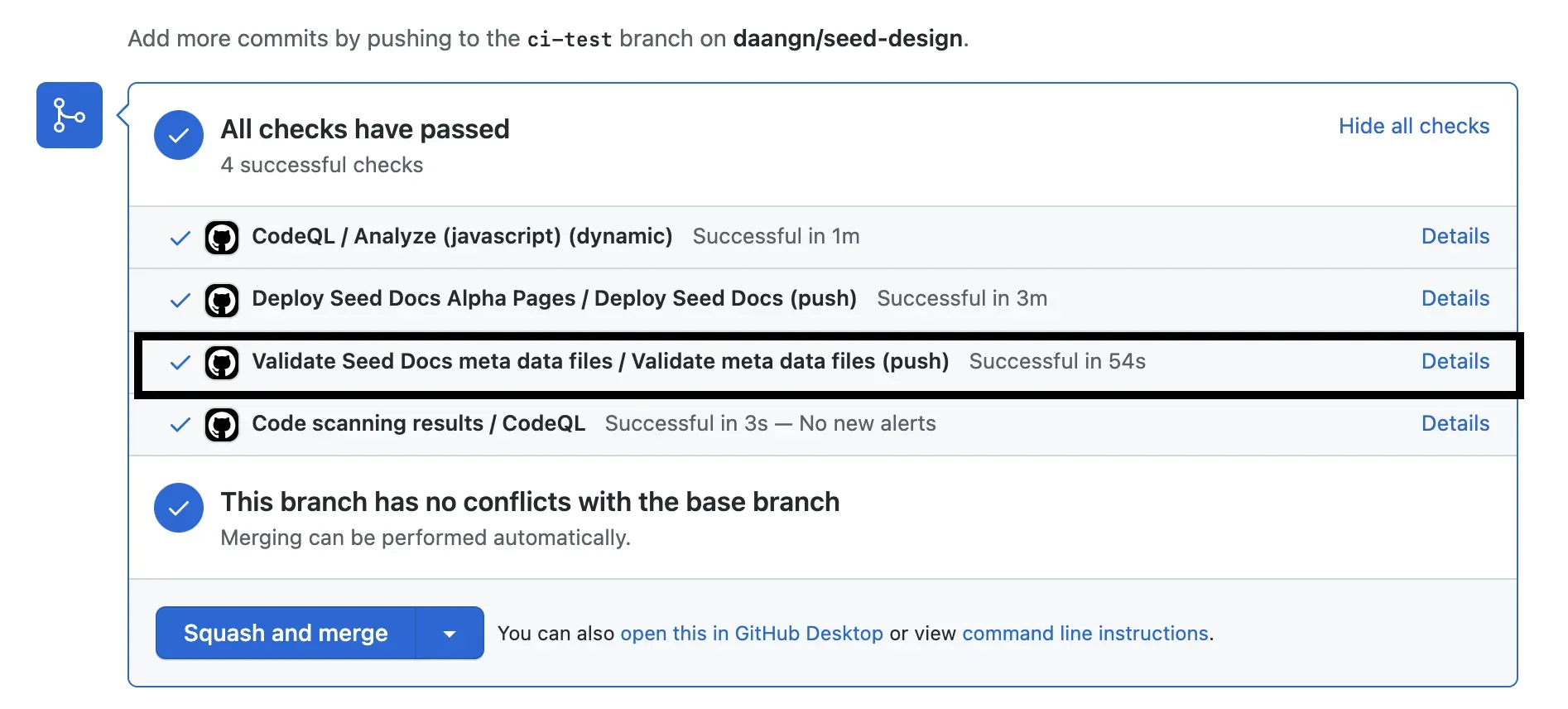The width and height of the screenshot is (1568, 709).
Task: Open Details for Deploy Seed Docs check
Action: coord(1455,299)
